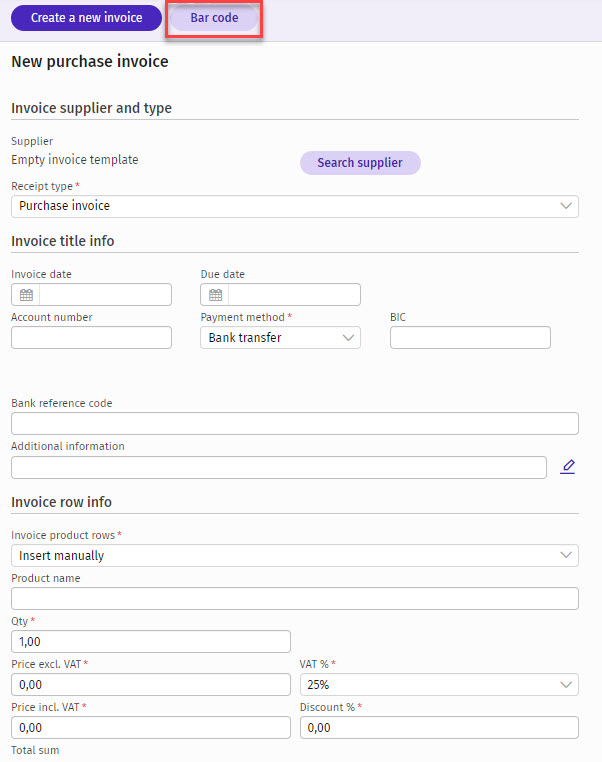Click the Additional information text field

(x=278, y=468)
